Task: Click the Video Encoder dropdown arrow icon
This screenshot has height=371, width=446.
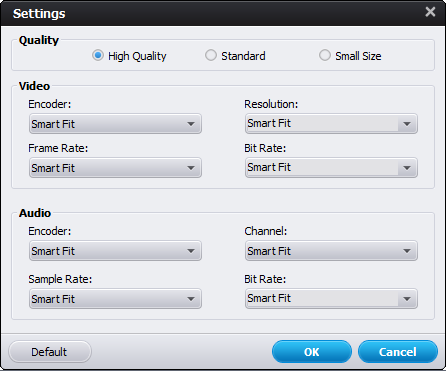Action: click(x=191, y=124)
